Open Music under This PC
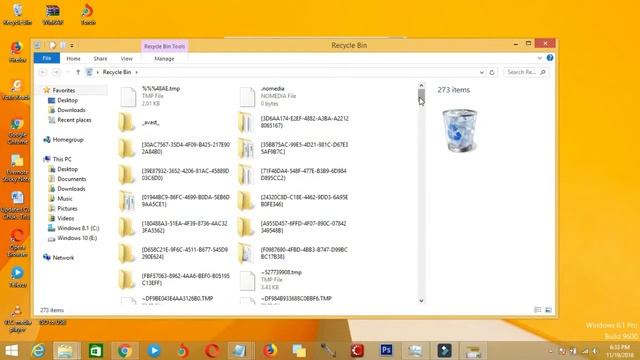 tap(64, 198)
